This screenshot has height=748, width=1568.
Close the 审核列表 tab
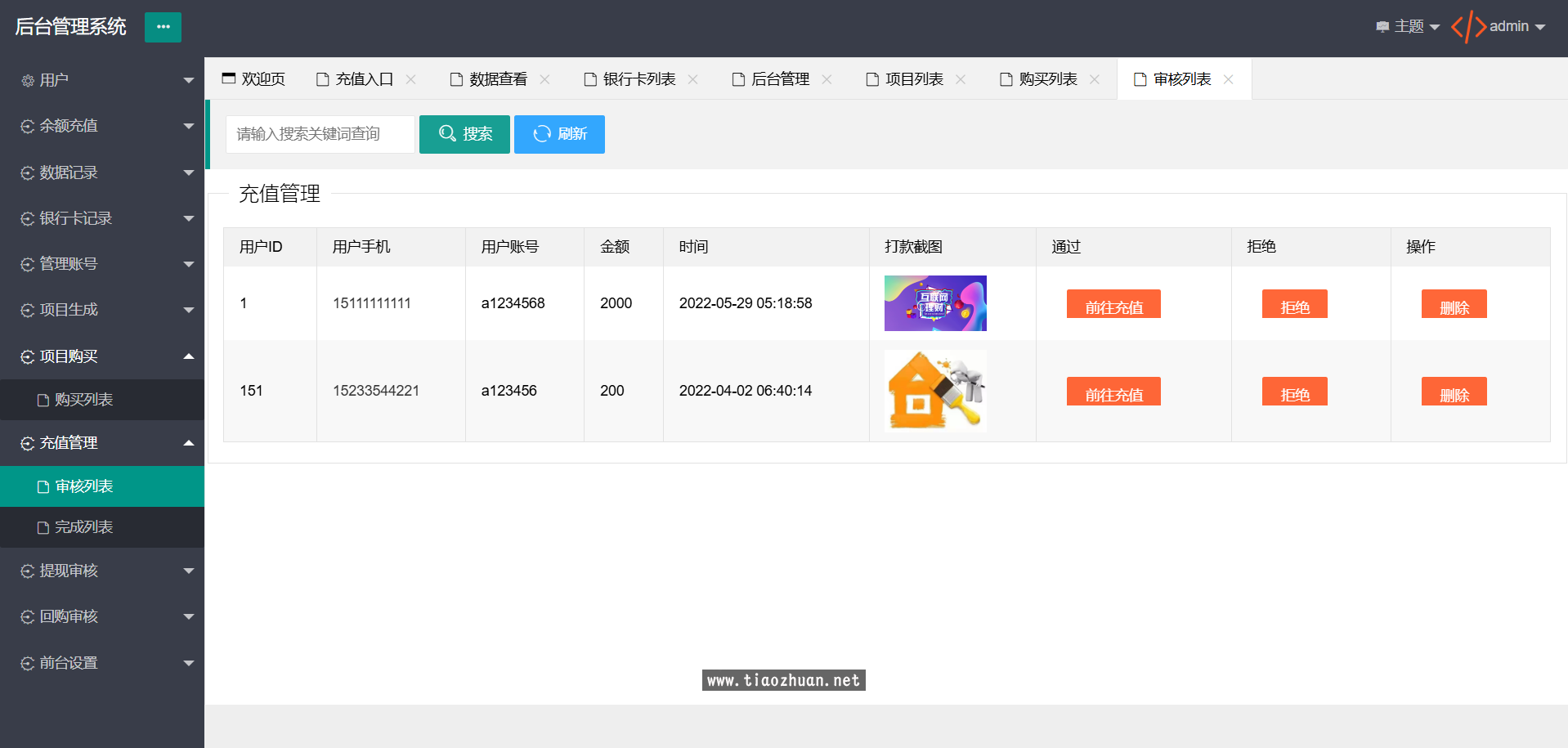point(1229,79)
